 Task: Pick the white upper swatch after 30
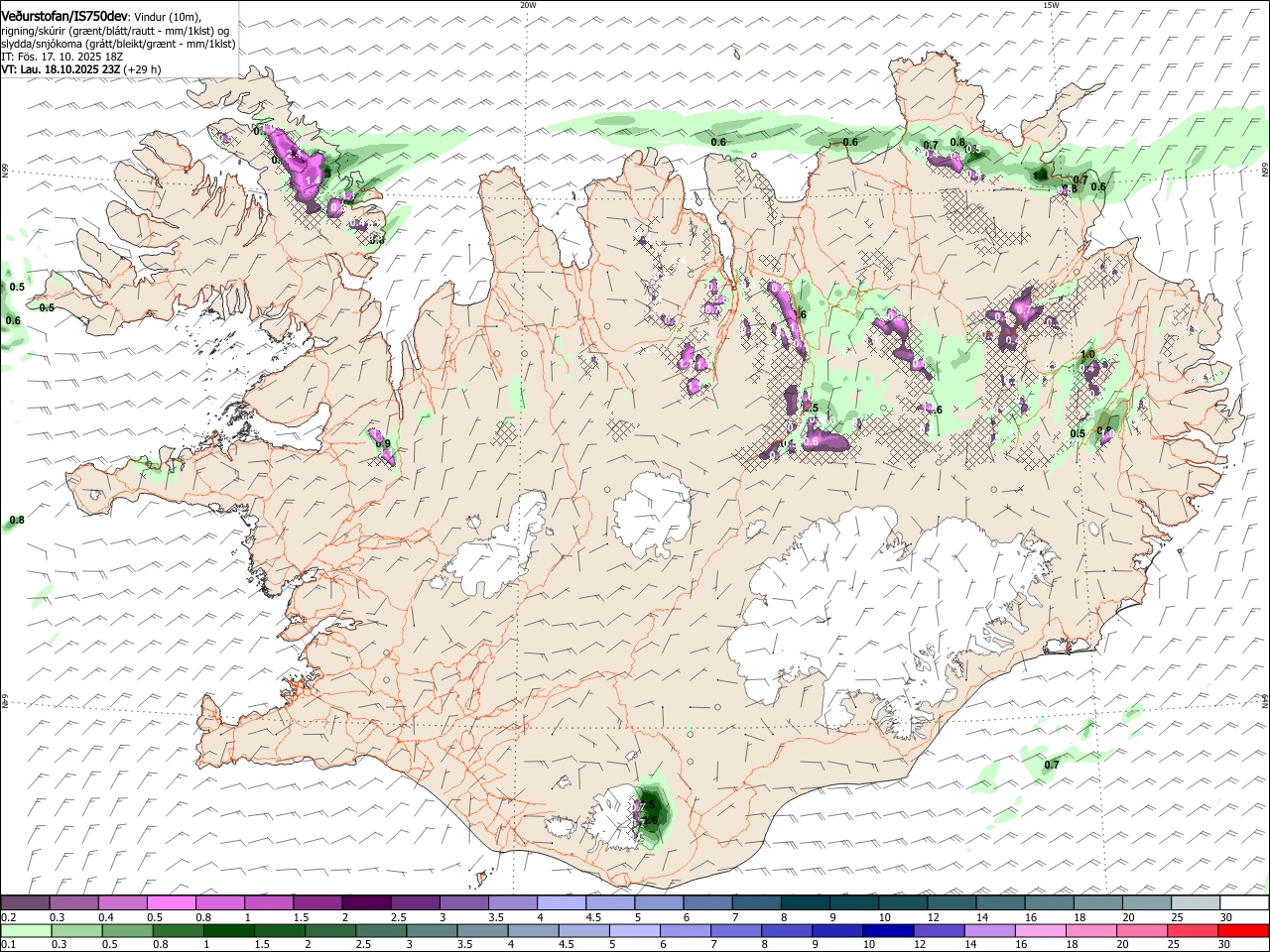click(x=1244, y=903)
